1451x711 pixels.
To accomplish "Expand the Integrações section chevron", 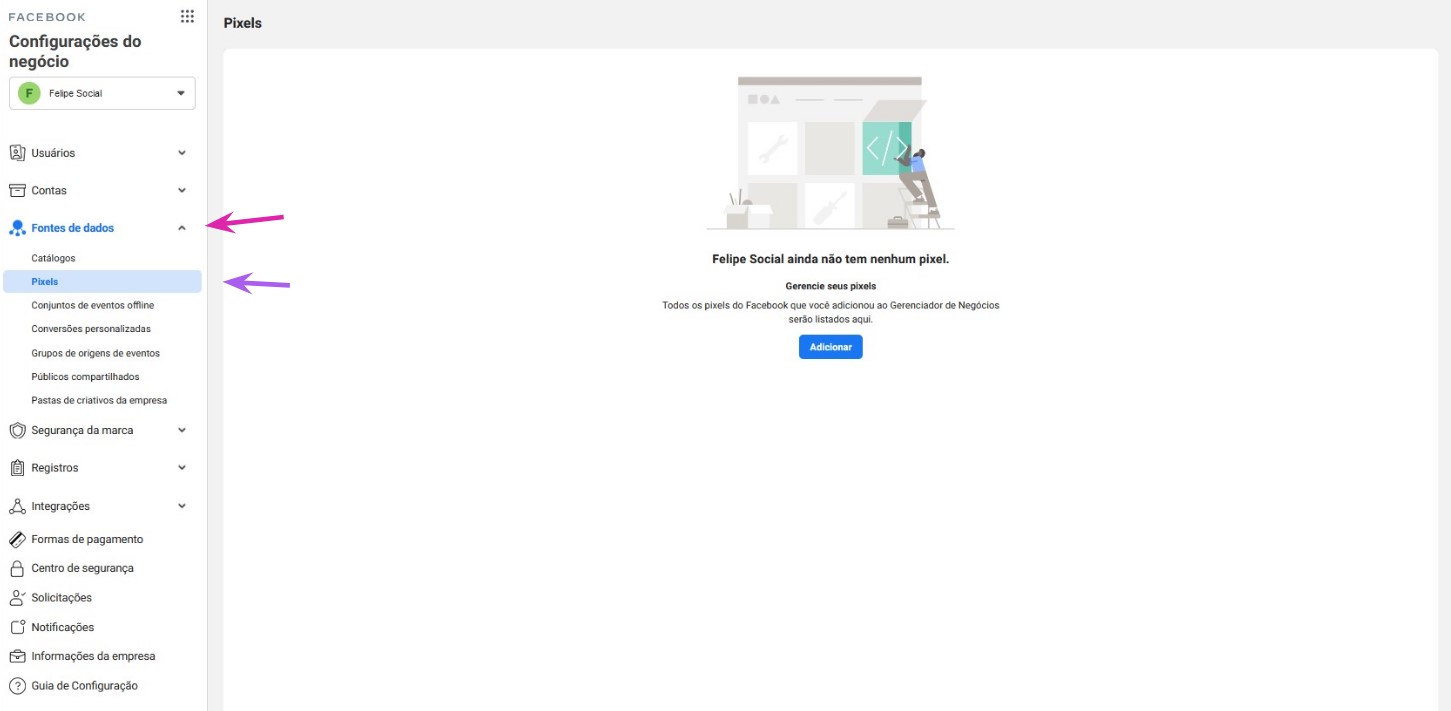I will [x=182, y=506].
